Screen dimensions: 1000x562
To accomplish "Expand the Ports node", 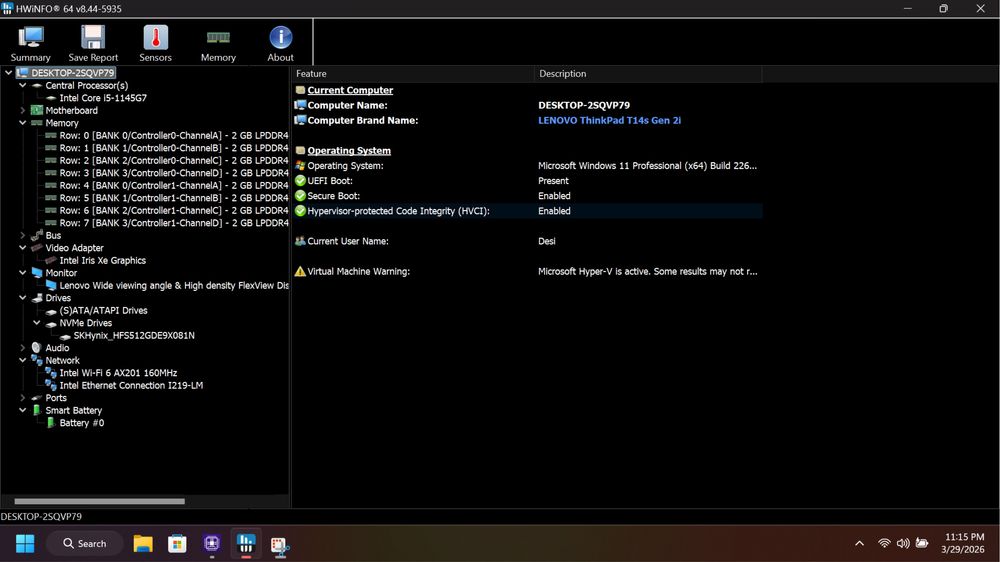I will coord(23,398).
